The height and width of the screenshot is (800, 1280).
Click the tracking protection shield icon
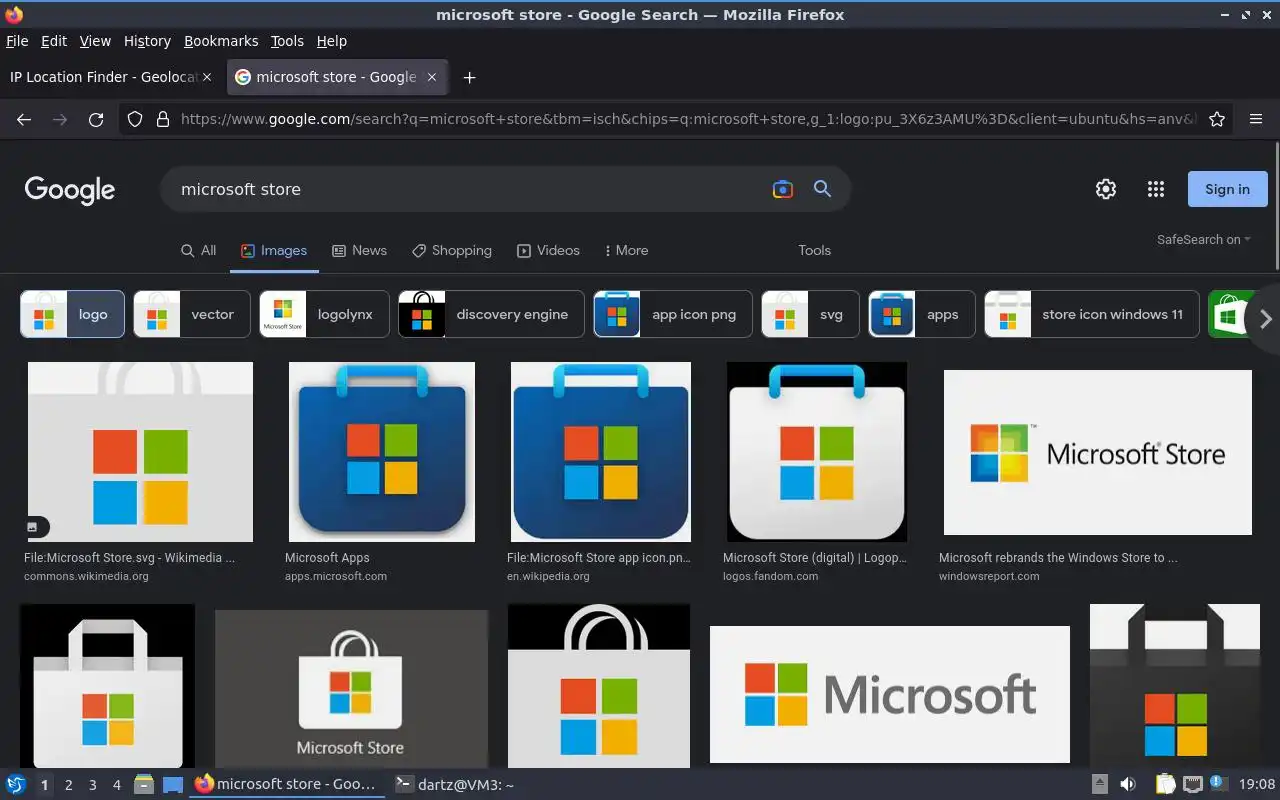pyautogui.click(x=135, y=119)
